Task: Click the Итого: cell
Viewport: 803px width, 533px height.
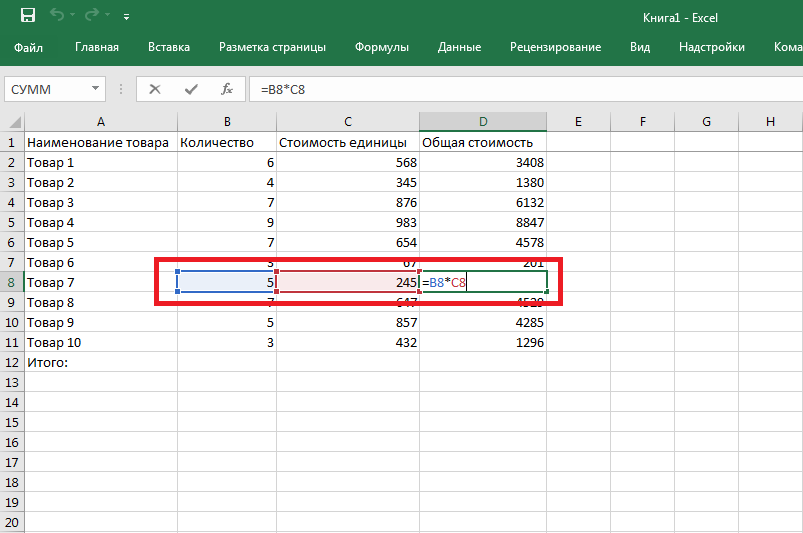Action: coord(100,362)
